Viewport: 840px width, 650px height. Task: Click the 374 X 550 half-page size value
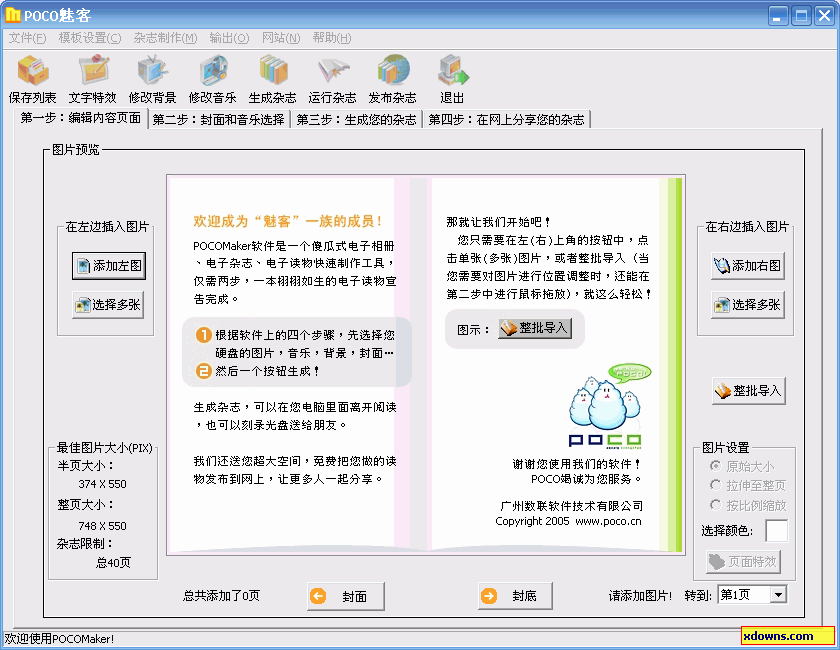pyautogui.click(x=102, y=484)
